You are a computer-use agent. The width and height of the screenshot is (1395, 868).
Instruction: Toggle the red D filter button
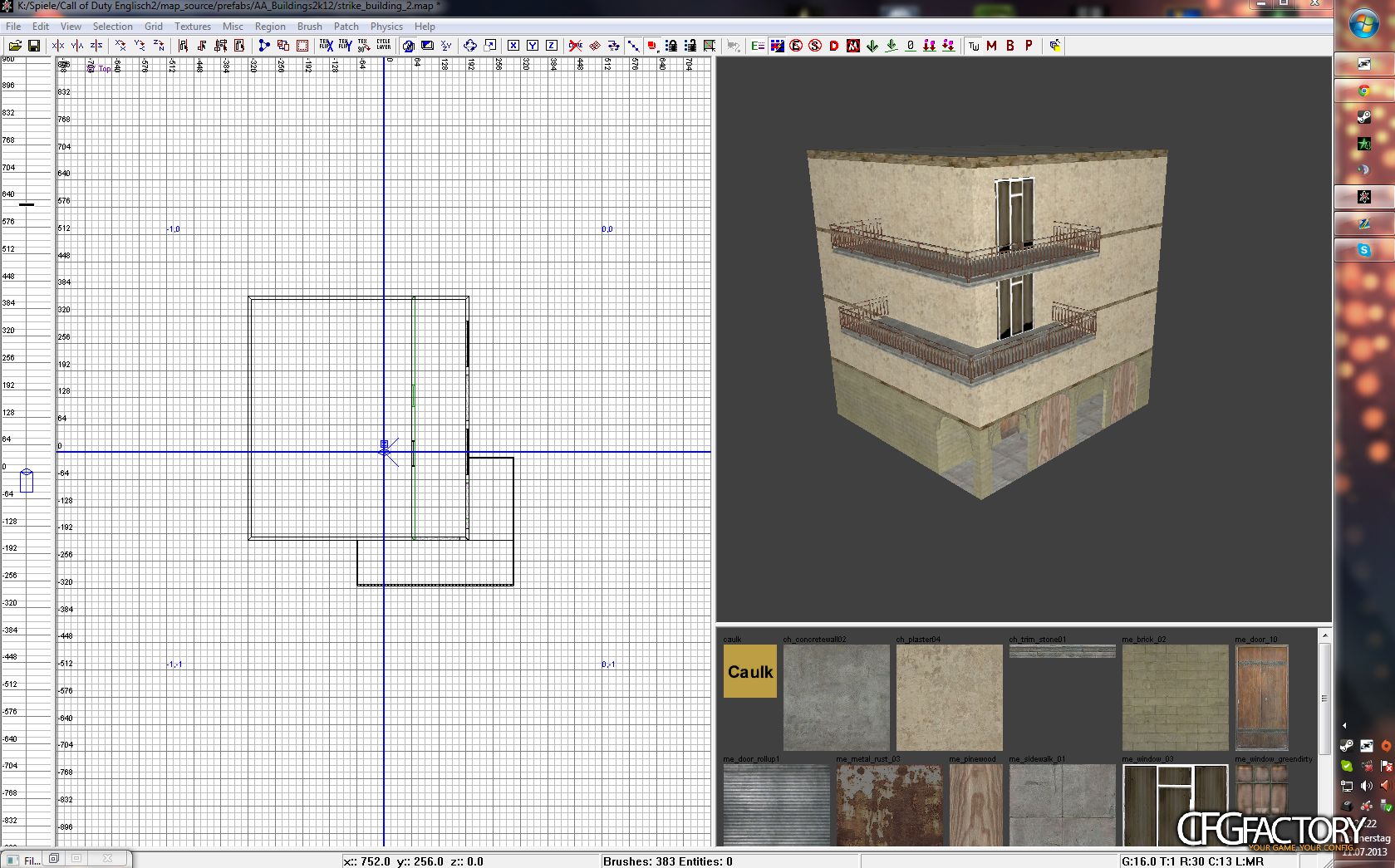834,46
